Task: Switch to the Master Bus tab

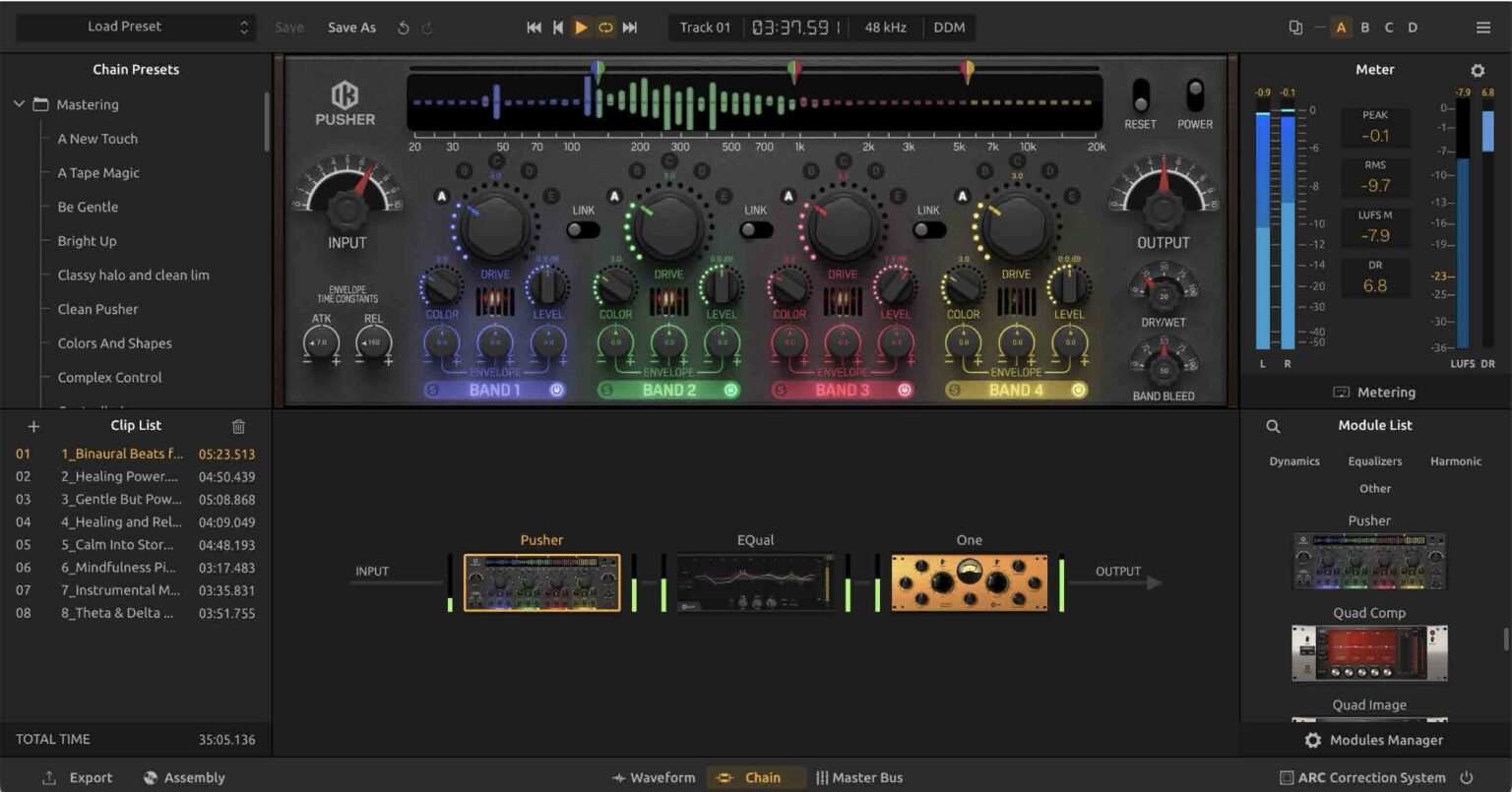Action: point(859,777)
